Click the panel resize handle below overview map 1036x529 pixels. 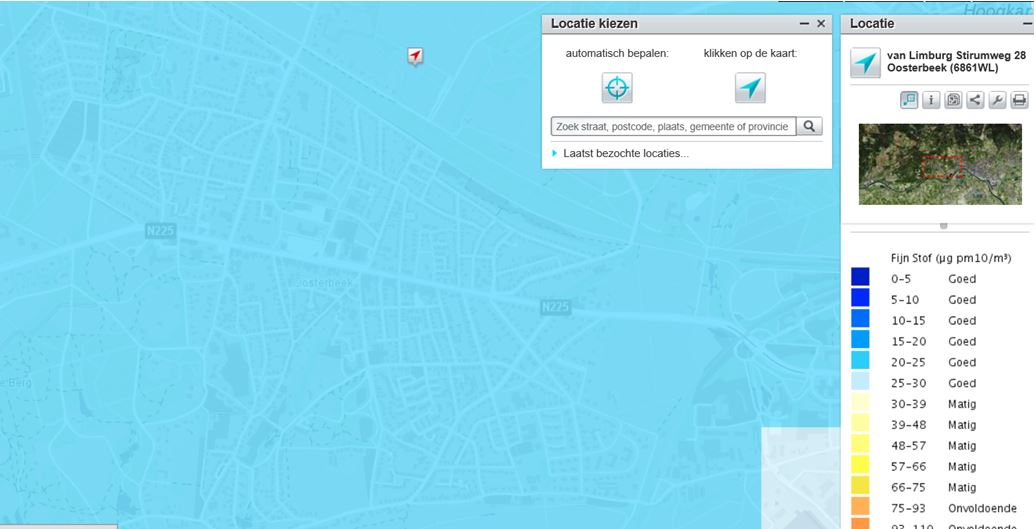pos(944,226)
